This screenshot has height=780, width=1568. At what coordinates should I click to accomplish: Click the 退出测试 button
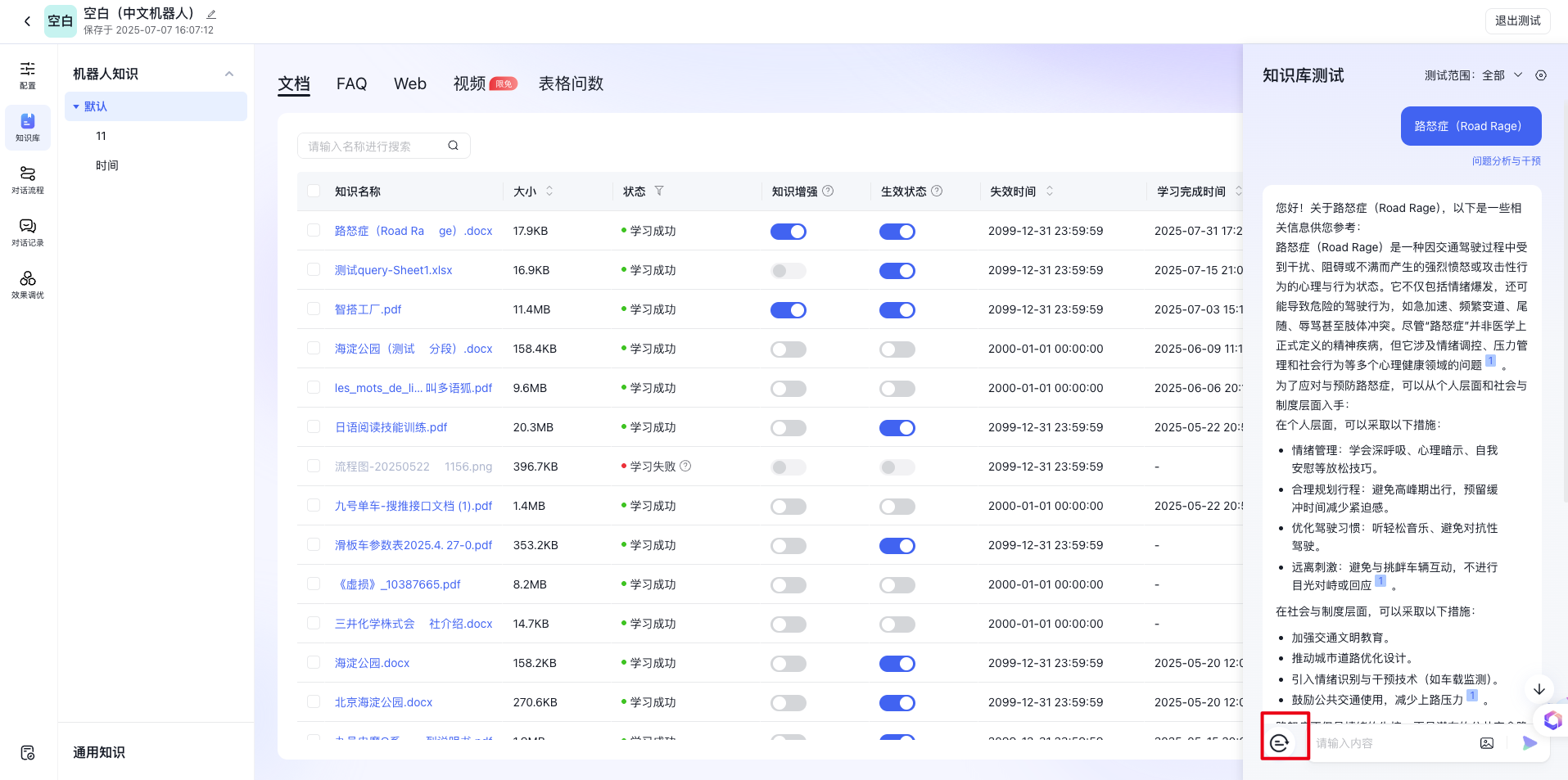tap(1517, 20)
